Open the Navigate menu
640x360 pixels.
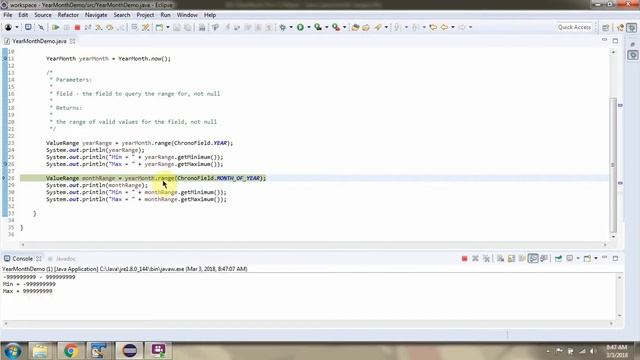coord(96,15)
